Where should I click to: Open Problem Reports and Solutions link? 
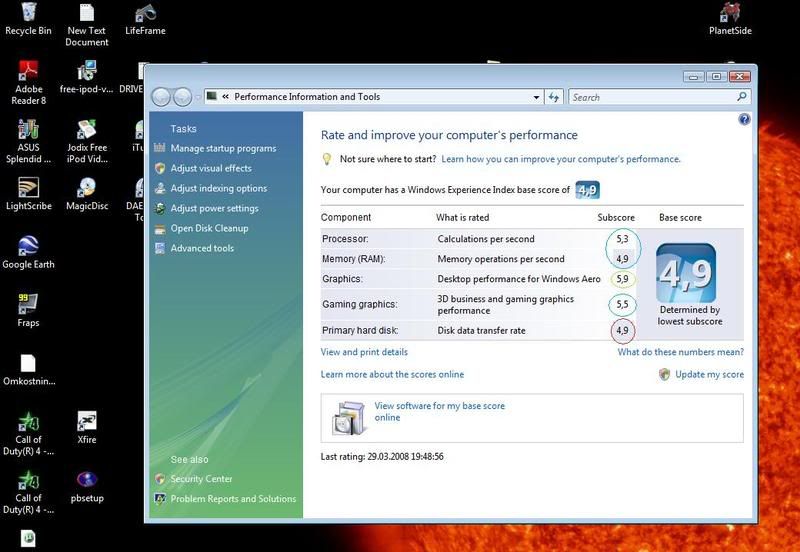pyautogui.click(x=233, y=499)
